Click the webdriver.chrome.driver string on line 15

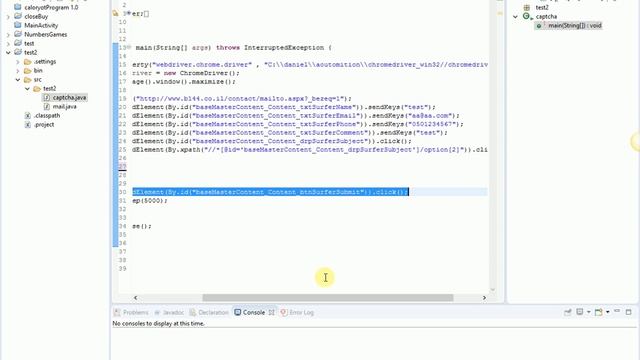202,64
